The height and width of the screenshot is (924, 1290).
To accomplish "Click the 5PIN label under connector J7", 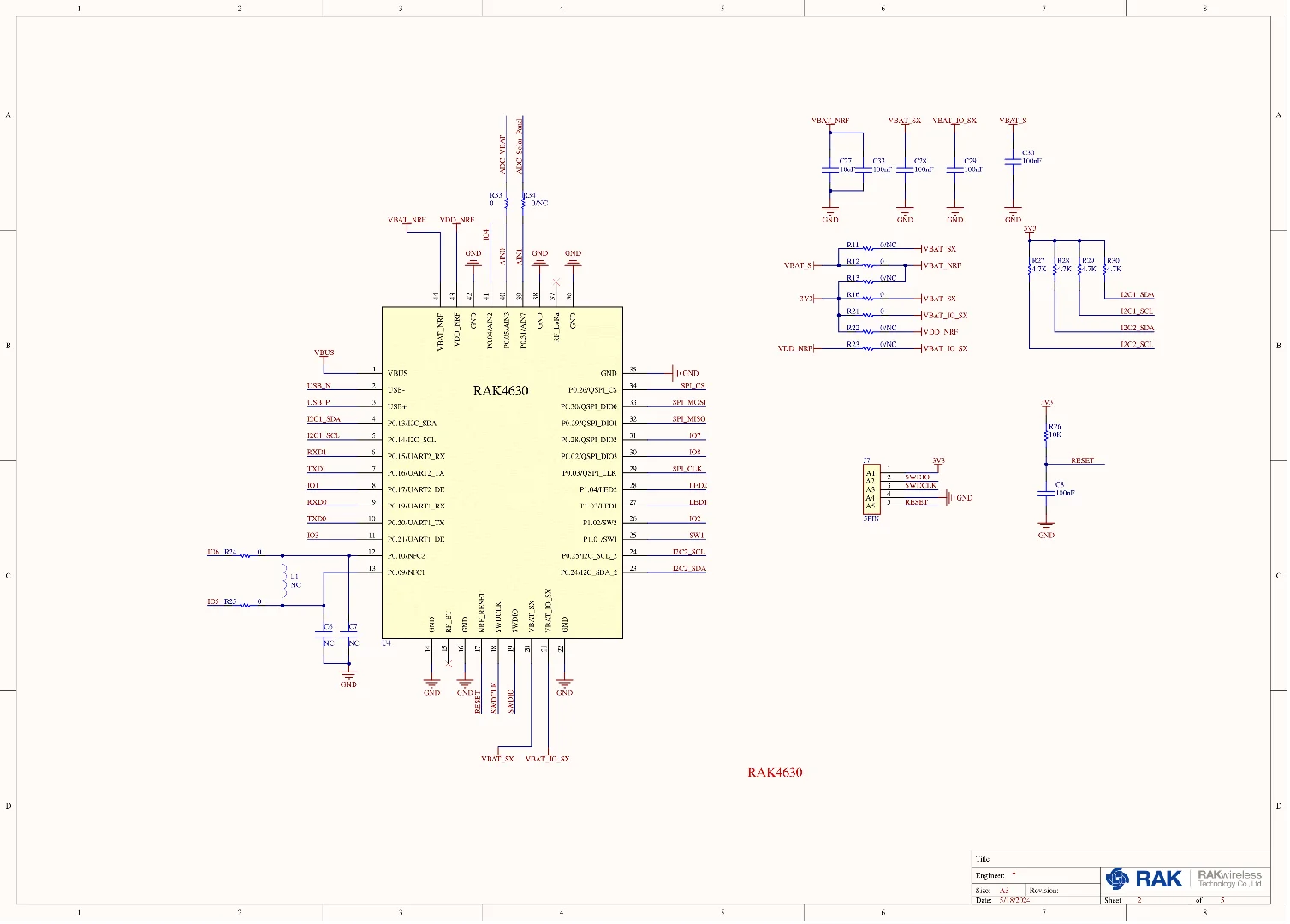I will coord(871,518).
